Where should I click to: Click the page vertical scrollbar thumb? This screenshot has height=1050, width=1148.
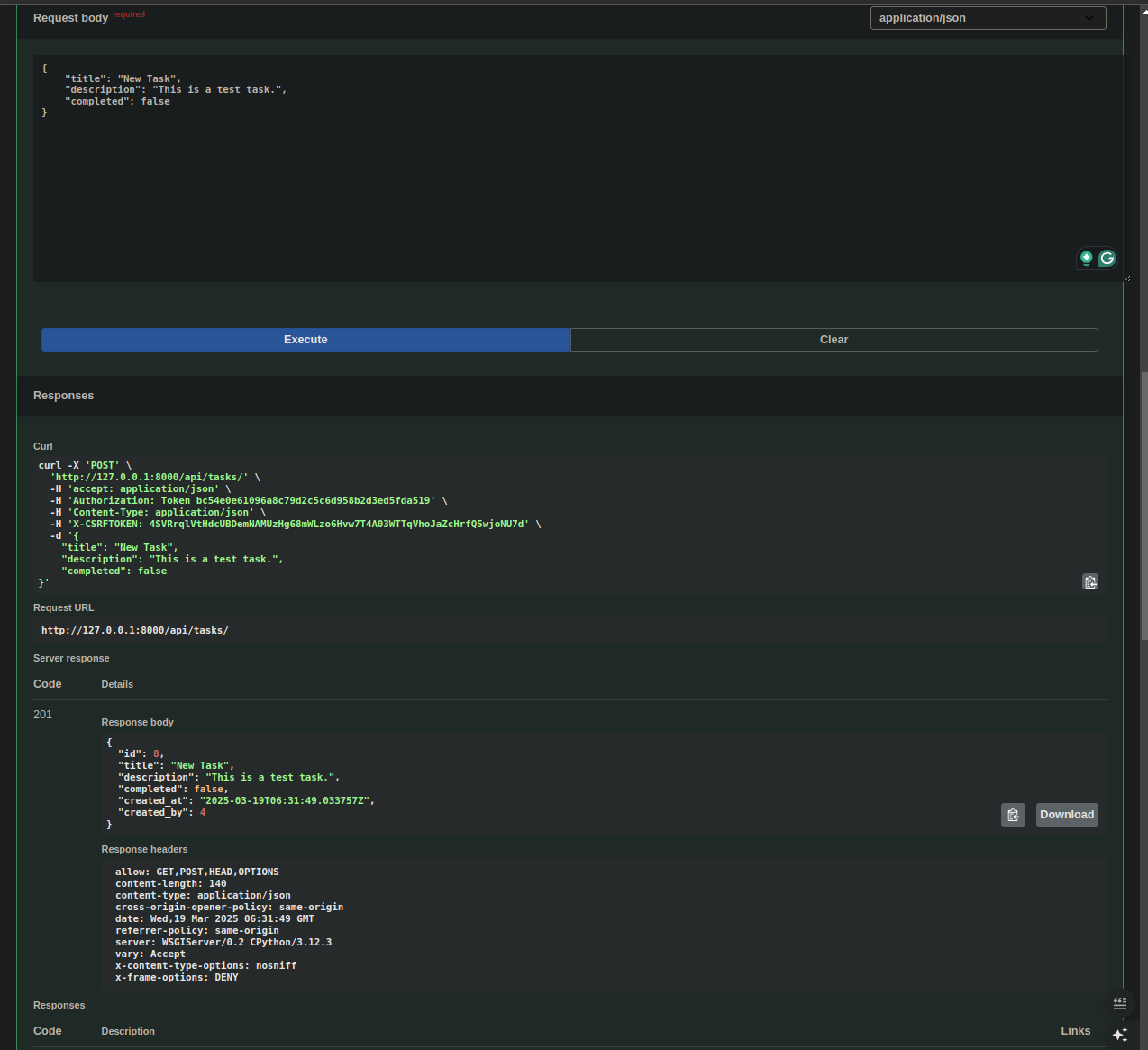[x=1143, y=505]
